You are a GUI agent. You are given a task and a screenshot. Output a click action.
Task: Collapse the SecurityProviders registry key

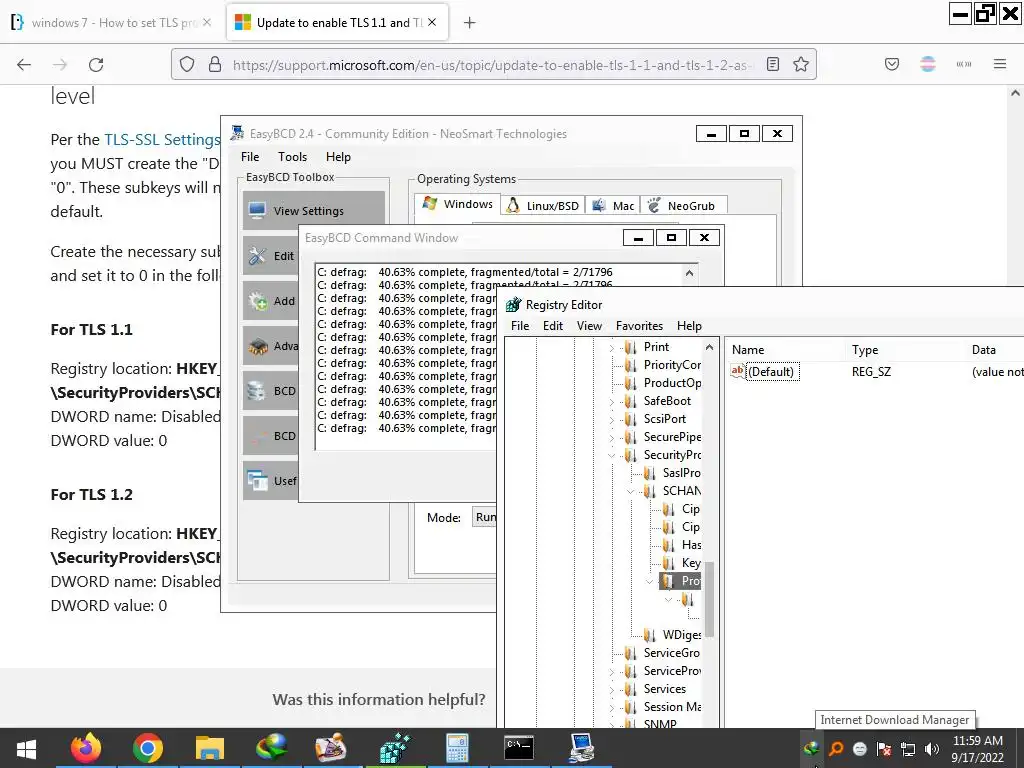pyautogui.click(x=611, y=455)
